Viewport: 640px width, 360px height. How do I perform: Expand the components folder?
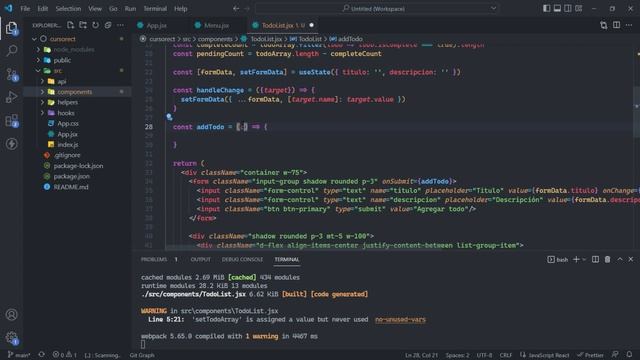coord(42,92)
